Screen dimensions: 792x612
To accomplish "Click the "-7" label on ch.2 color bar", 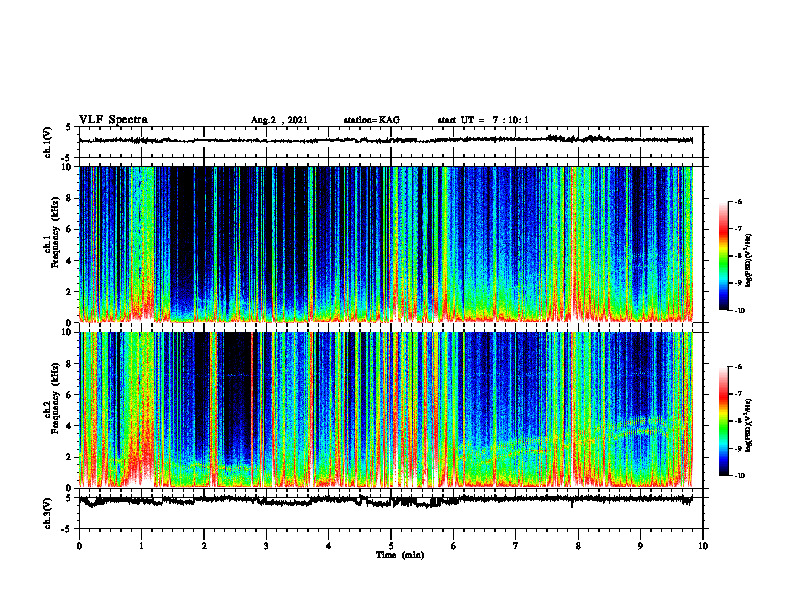I will click(738, 394).
